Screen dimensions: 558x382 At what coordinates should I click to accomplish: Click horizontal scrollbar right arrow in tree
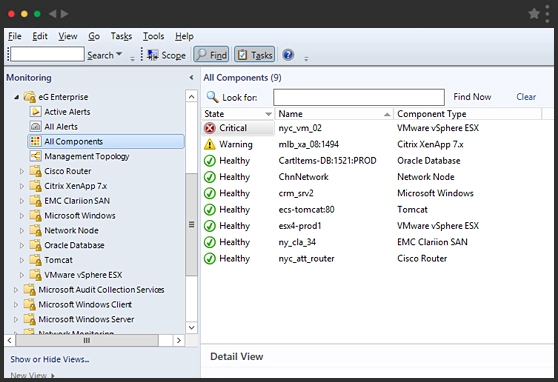[179, 341]
